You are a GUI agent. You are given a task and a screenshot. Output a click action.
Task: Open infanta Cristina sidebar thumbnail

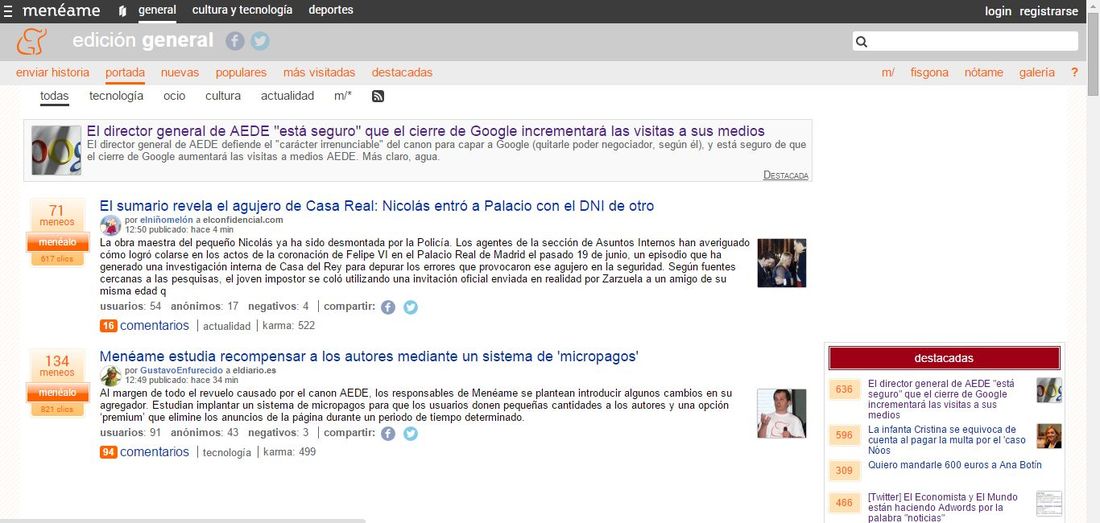tap(1049, 436)
